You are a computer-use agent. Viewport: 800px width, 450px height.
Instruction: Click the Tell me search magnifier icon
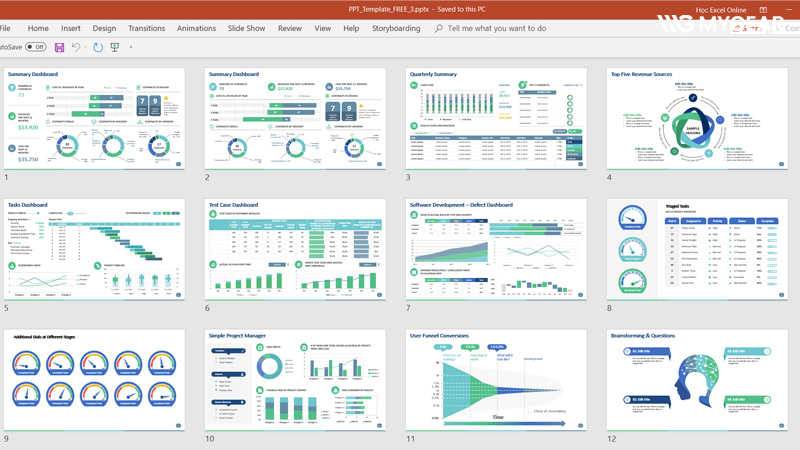click(x=439, y=28)
